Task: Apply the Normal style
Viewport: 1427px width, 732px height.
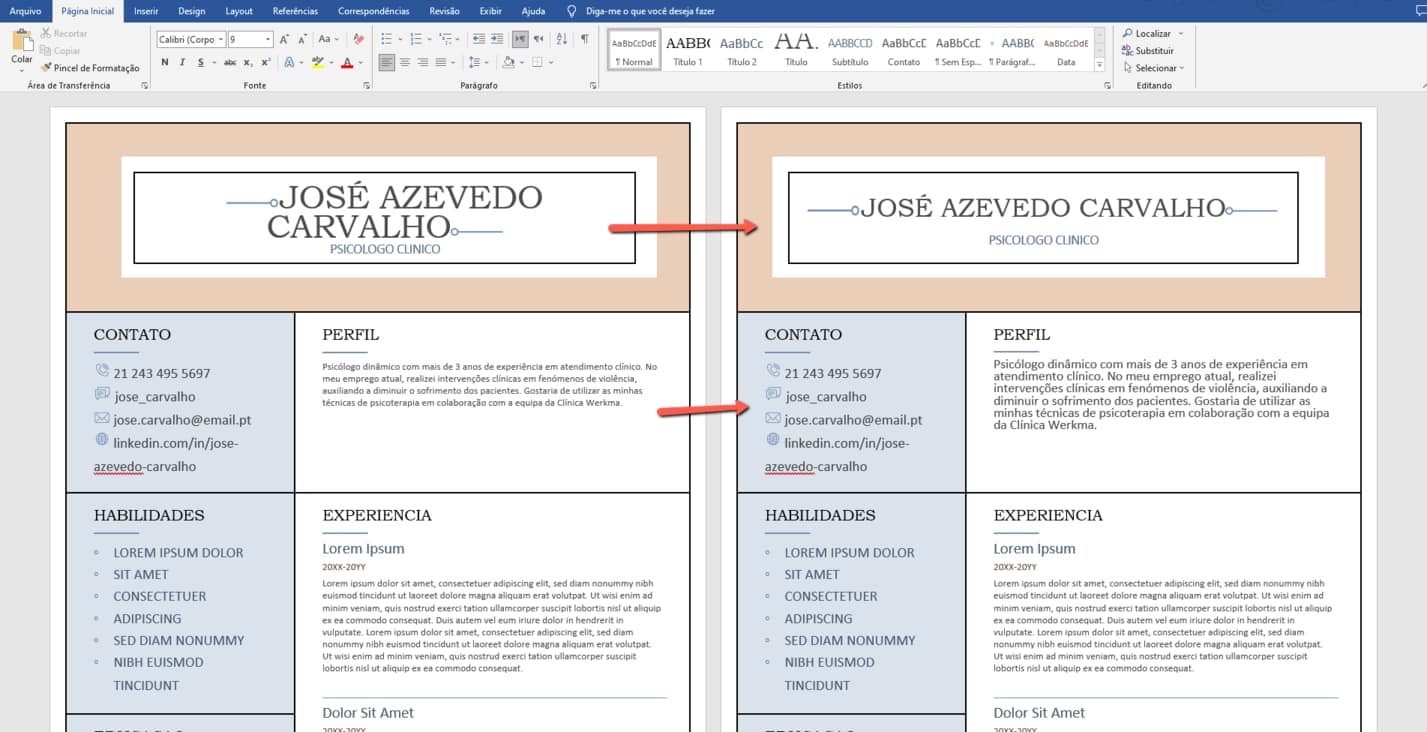Action: click(634, 50)
